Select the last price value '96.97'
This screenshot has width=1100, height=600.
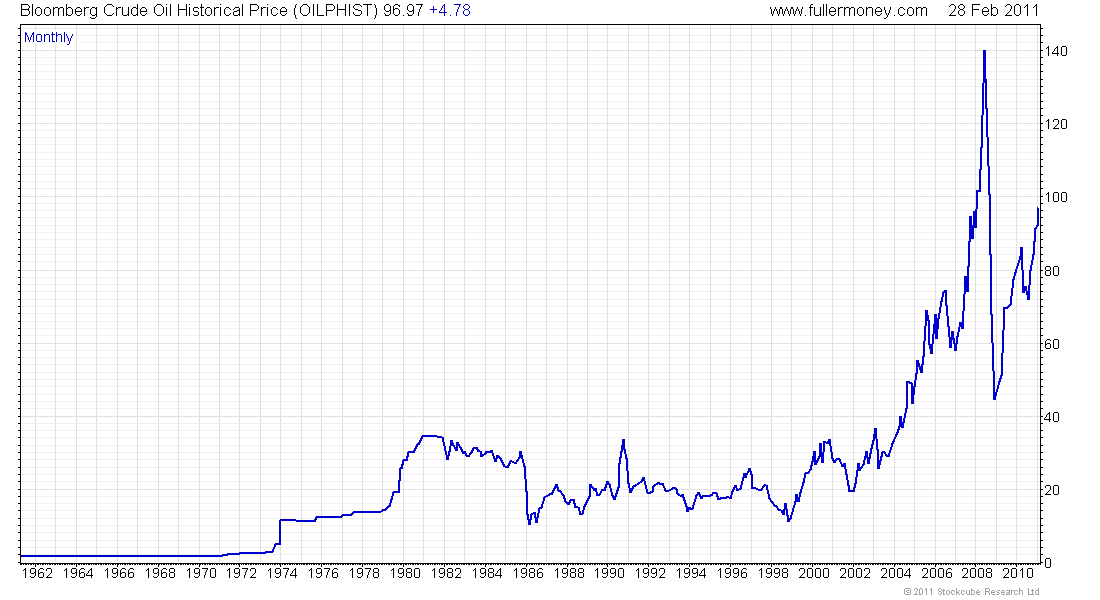[403, 11]
